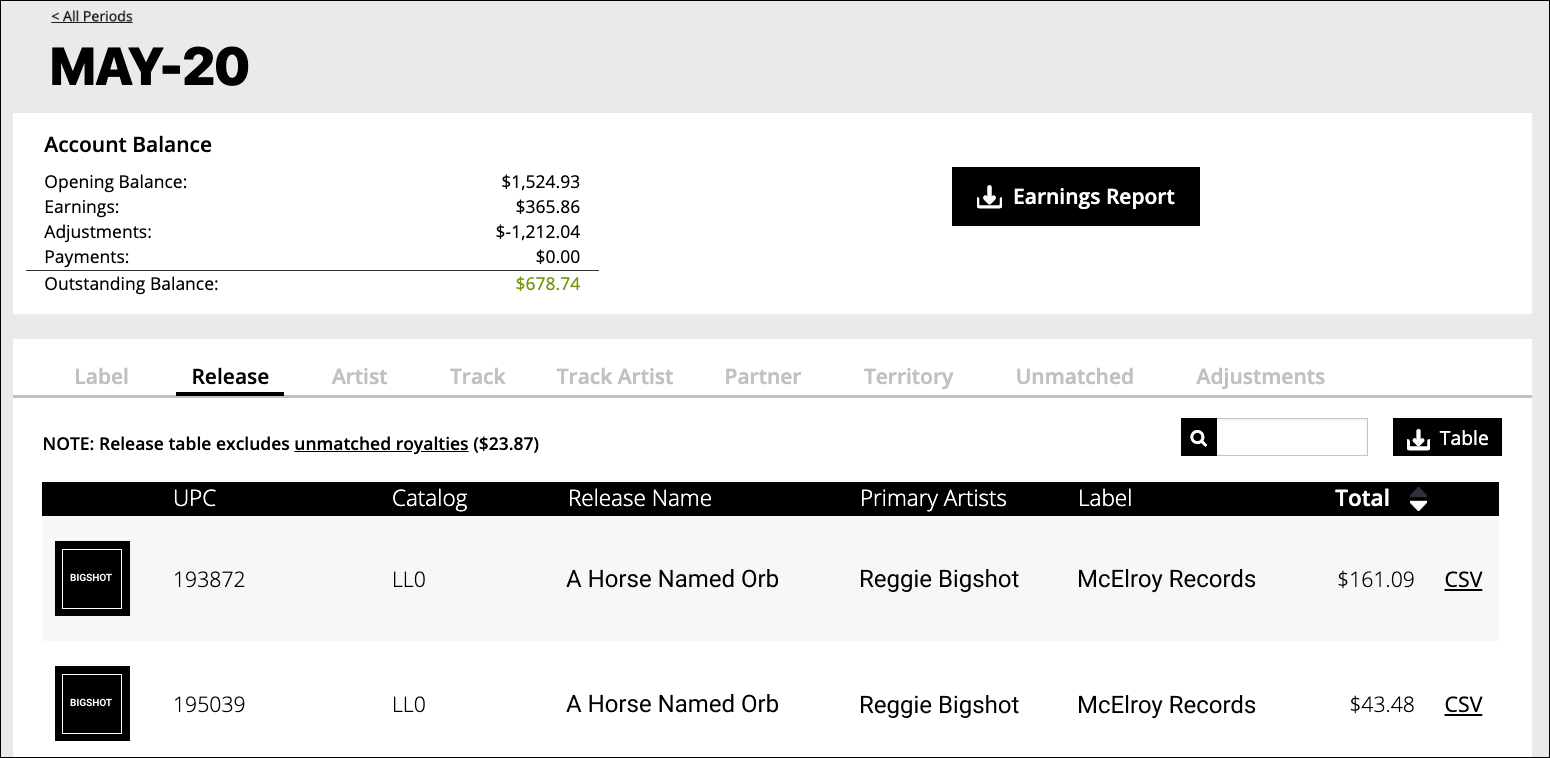Sort by Total column arrows
Viewport: 1550px width, 758px height.
click(x=1418, y=499)
